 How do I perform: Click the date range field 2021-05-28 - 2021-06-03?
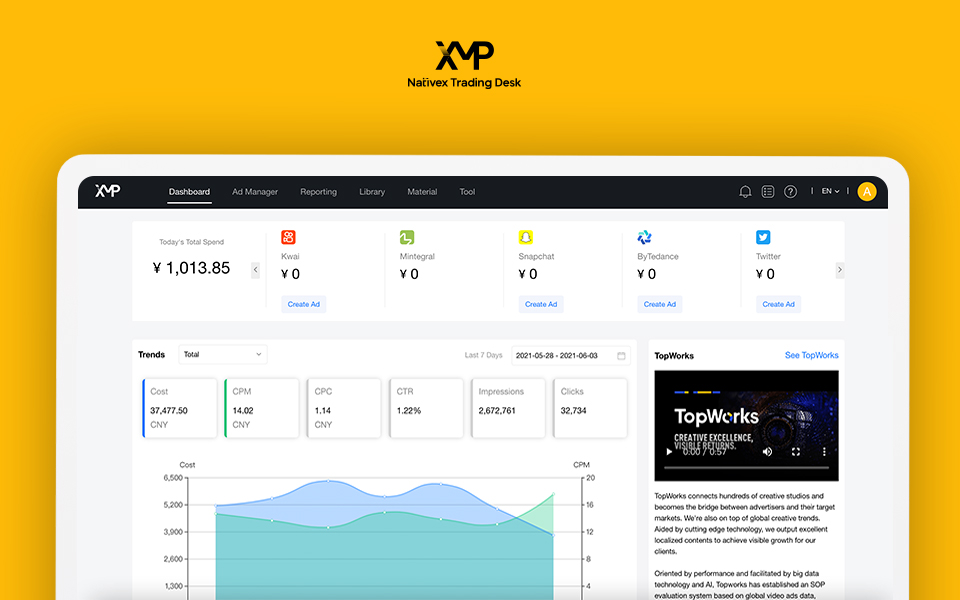click(571, 356)
